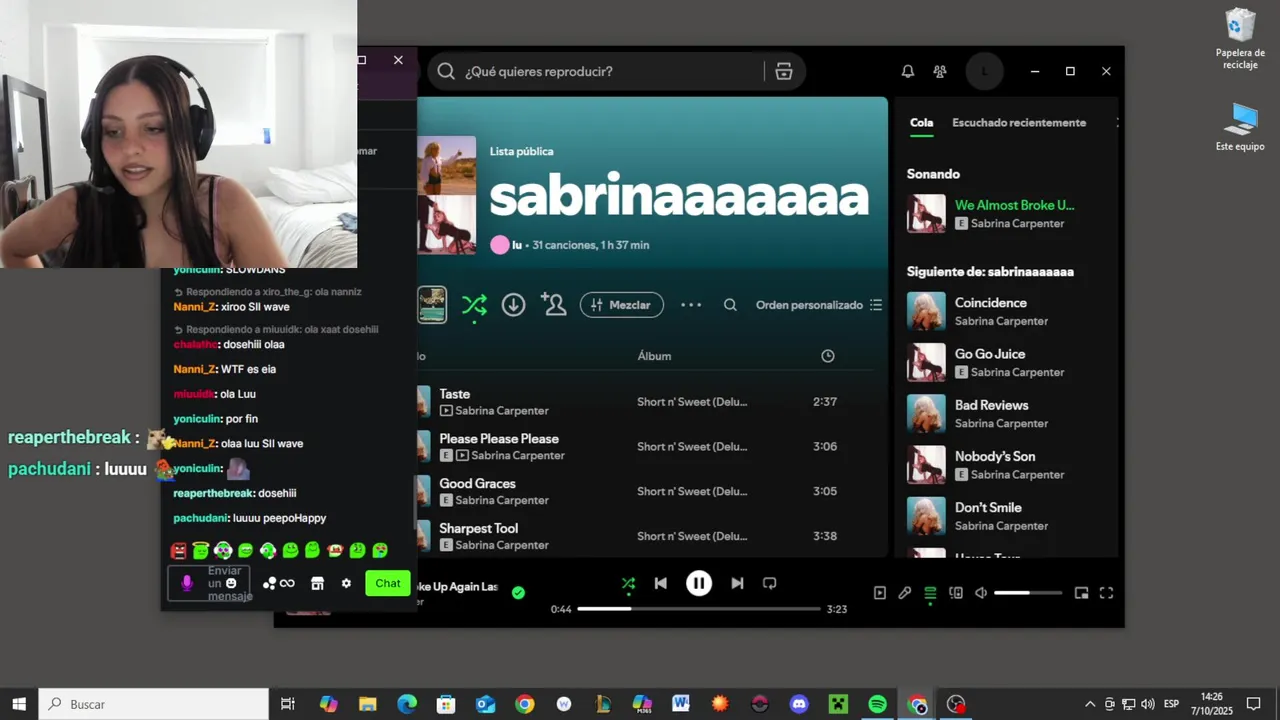1280x720 pixels.
Task: Switch to the Cola tab
Action: point(921,123)
